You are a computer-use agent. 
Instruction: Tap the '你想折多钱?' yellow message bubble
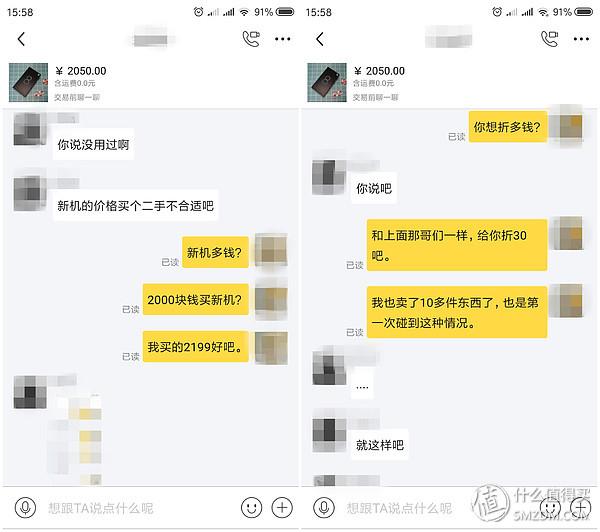coord(508,127)
